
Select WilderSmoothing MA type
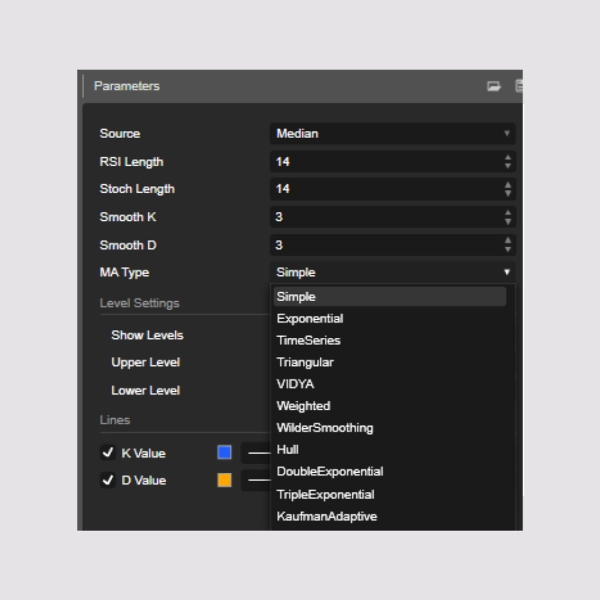click(324, 428)
